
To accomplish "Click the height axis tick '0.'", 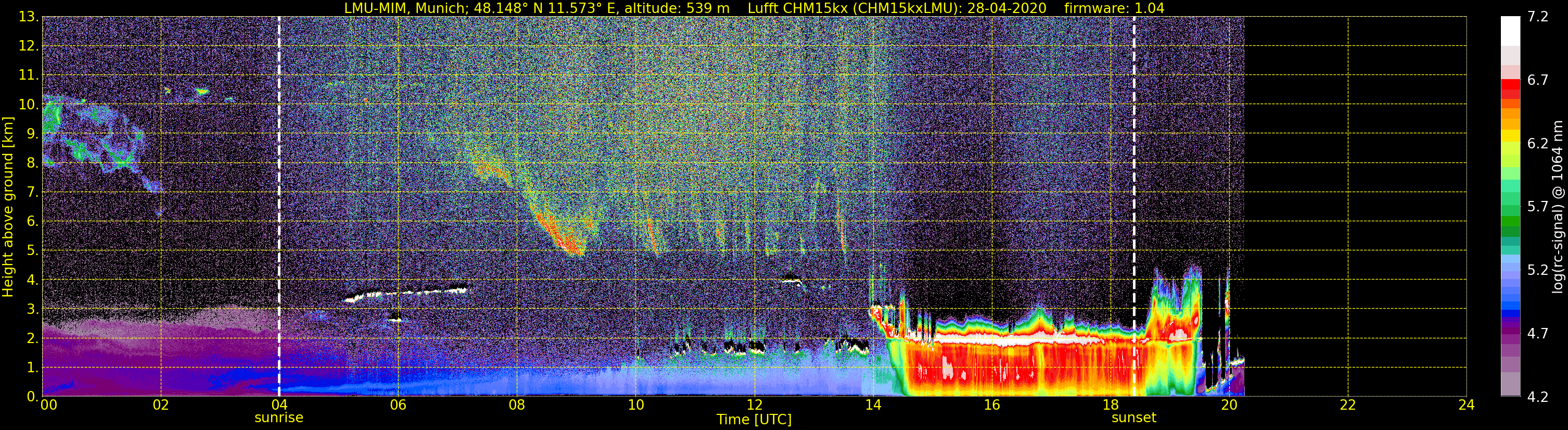I will point(32,397).
